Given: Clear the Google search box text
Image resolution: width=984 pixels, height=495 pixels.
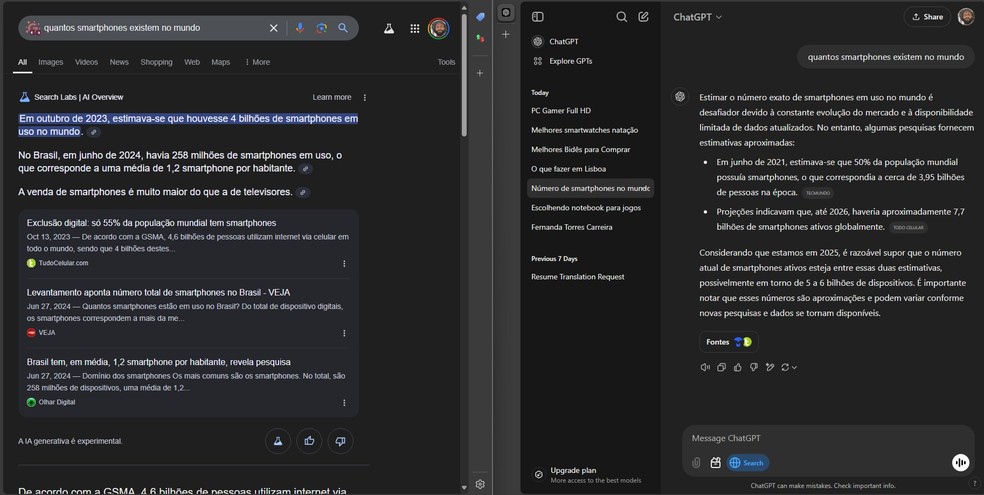Looking at the screenshot, I should (x=274, y=28).
